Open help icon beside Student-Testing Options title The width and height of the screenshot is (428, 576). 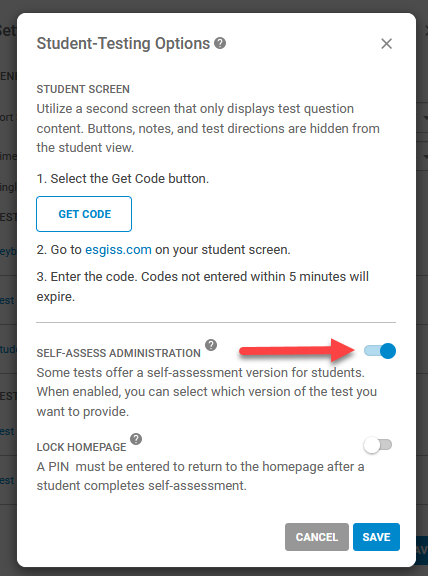(x=220, y=43)
